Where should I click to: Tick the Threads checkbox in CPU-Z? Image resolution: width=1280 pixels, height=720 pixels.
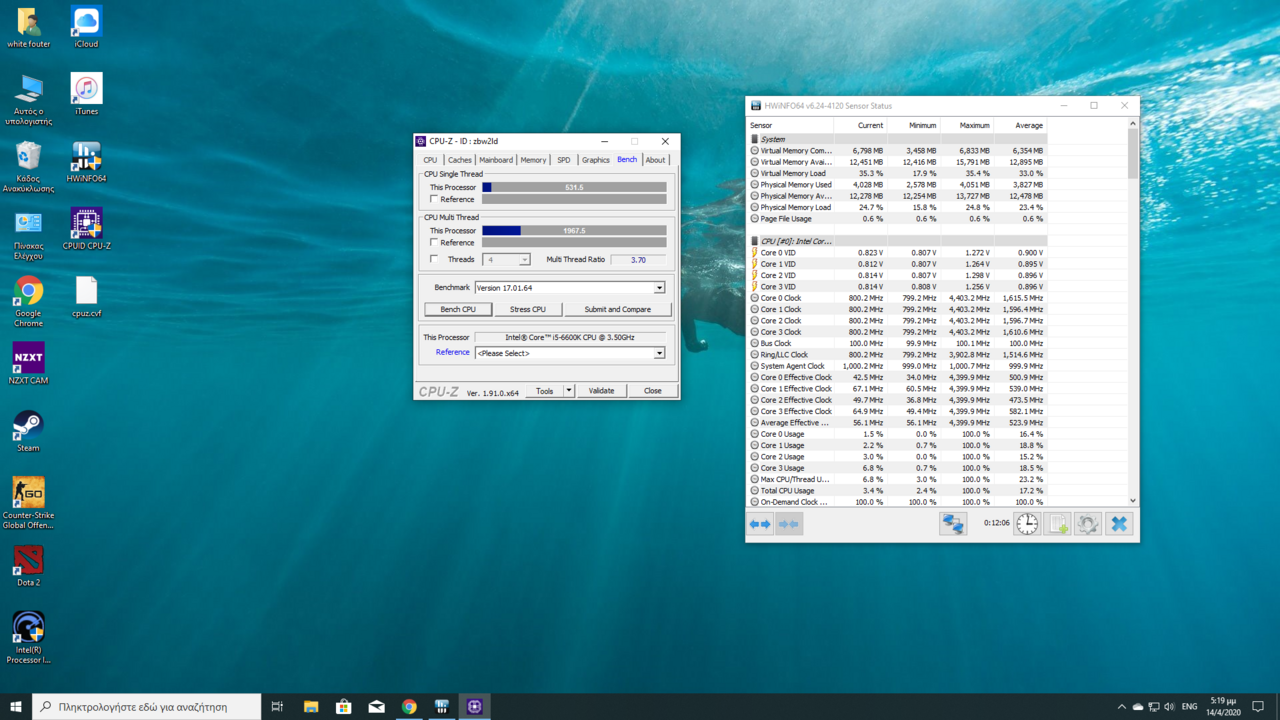pos(434,259)
